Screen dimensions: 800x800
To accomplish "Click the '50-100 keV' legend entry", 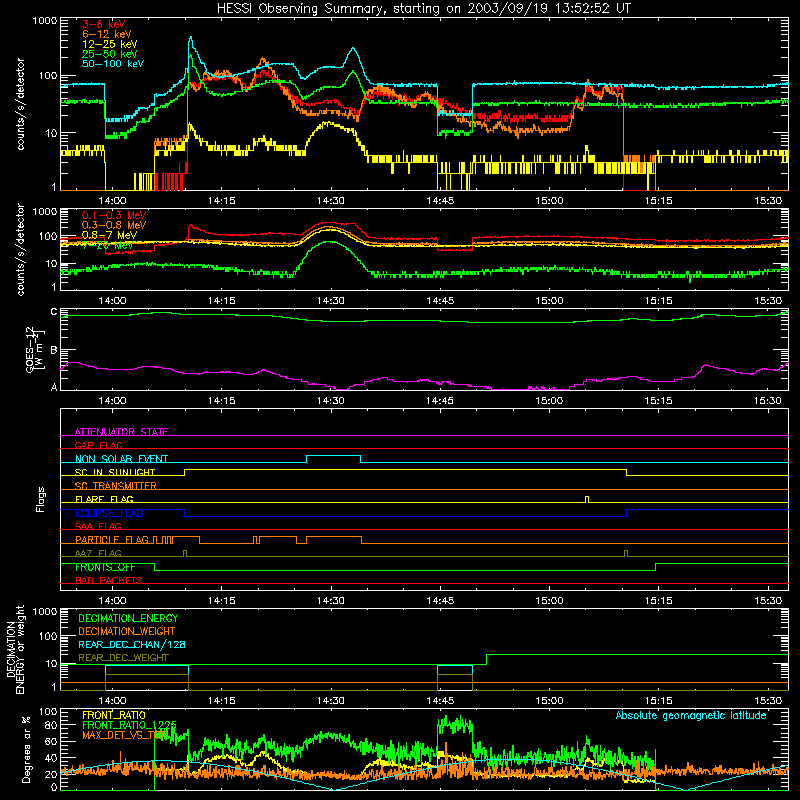I will 113,64.
